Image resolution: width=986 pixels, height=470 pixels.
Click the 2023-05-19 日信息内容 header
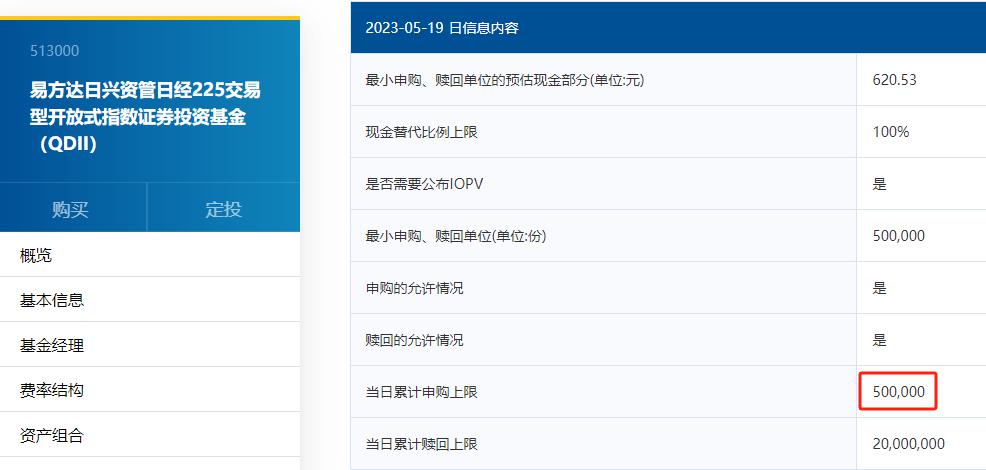441,28
